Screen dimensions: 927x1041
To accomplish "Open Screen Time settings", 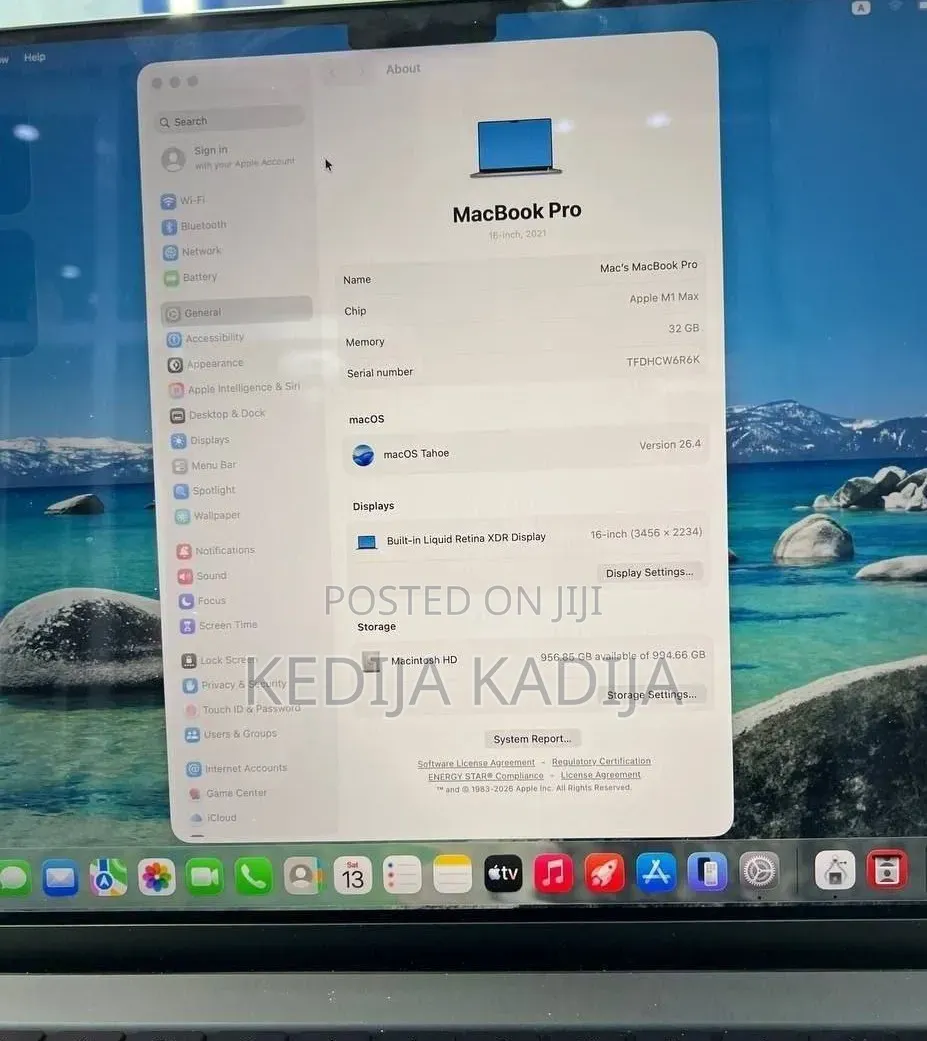I will click(x=219, y=625).
